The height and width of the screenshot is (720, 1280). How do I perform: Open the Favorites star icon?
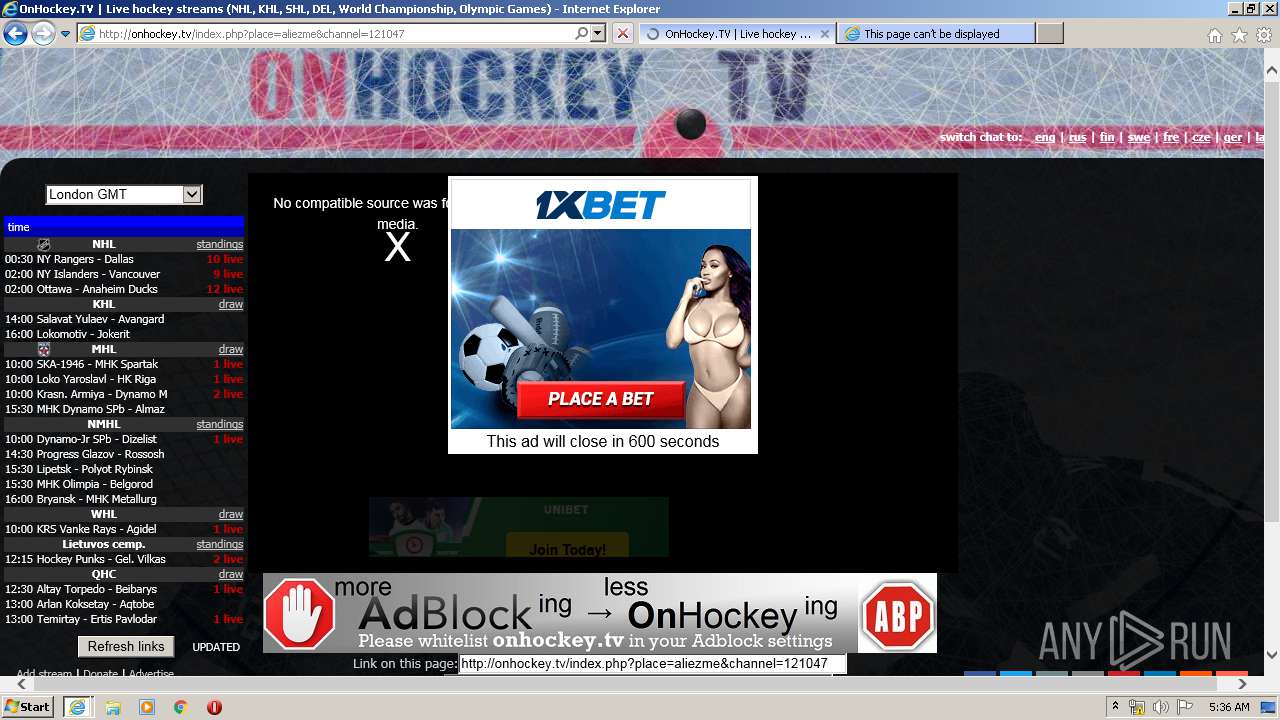click(x=1239, y=35)
